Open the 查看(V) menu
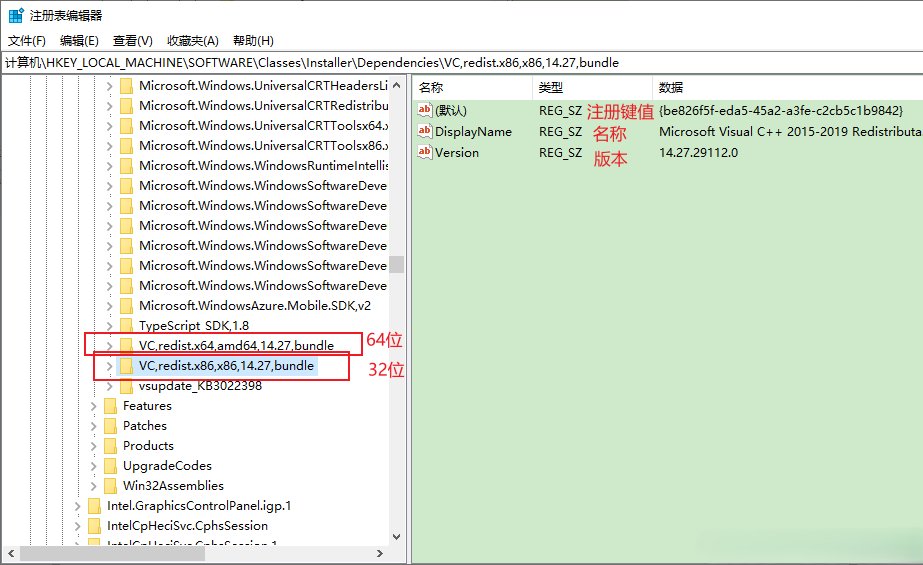The height and width of the screenshot is (565, 923). 132,41
